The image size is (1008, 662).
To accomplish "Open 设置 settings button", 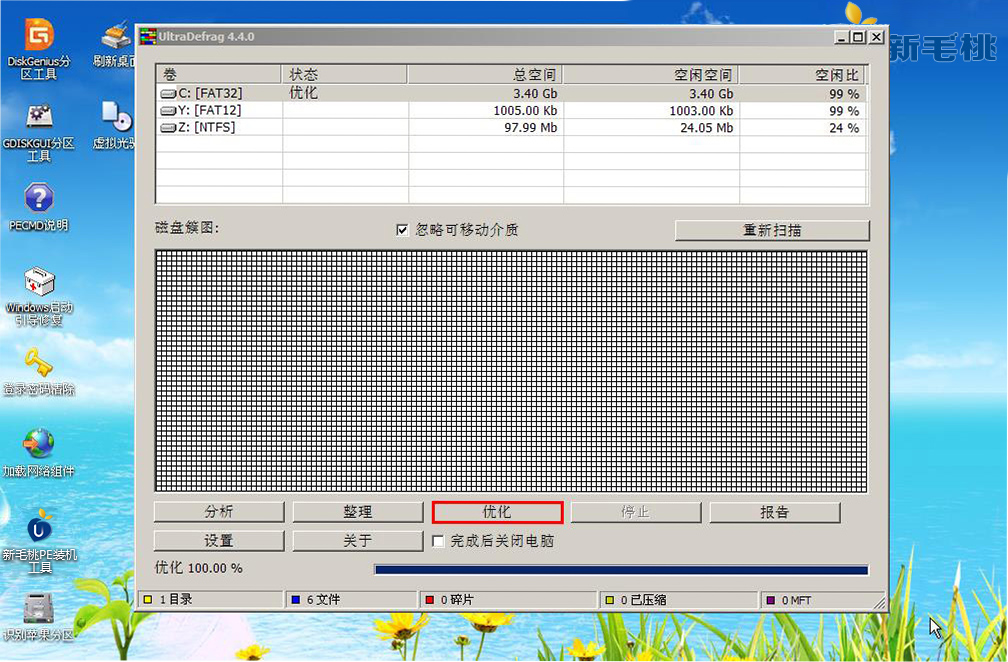I will coord(219,541).
